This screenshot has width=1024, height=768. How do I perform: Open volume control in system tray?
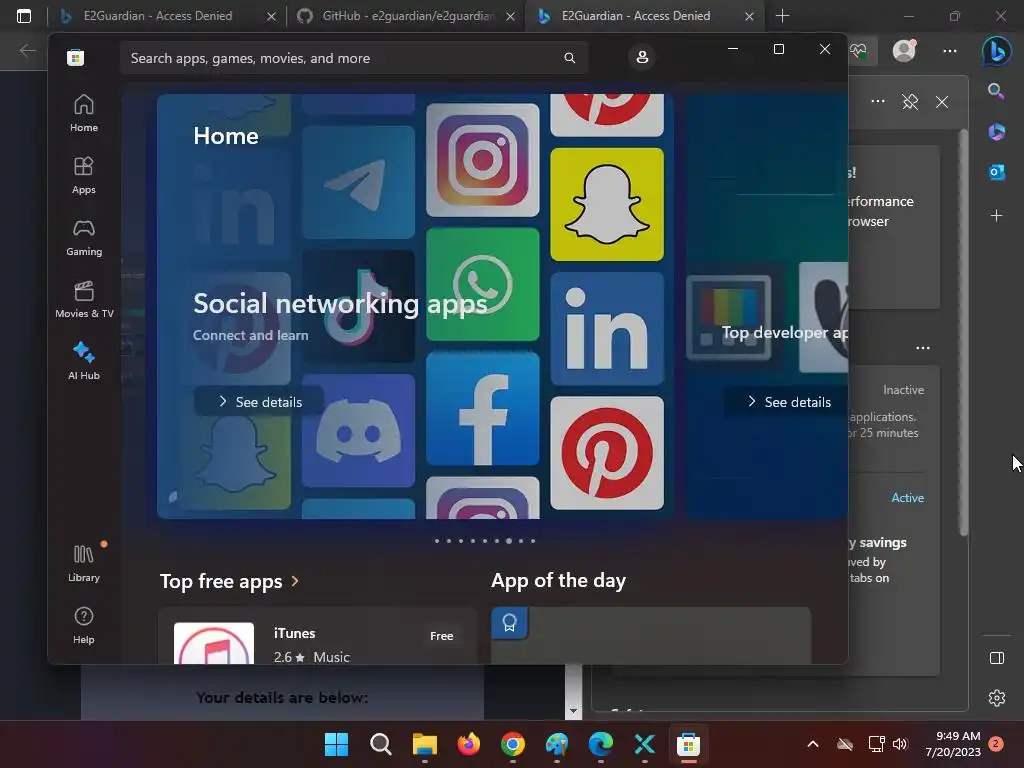(900, 744)
